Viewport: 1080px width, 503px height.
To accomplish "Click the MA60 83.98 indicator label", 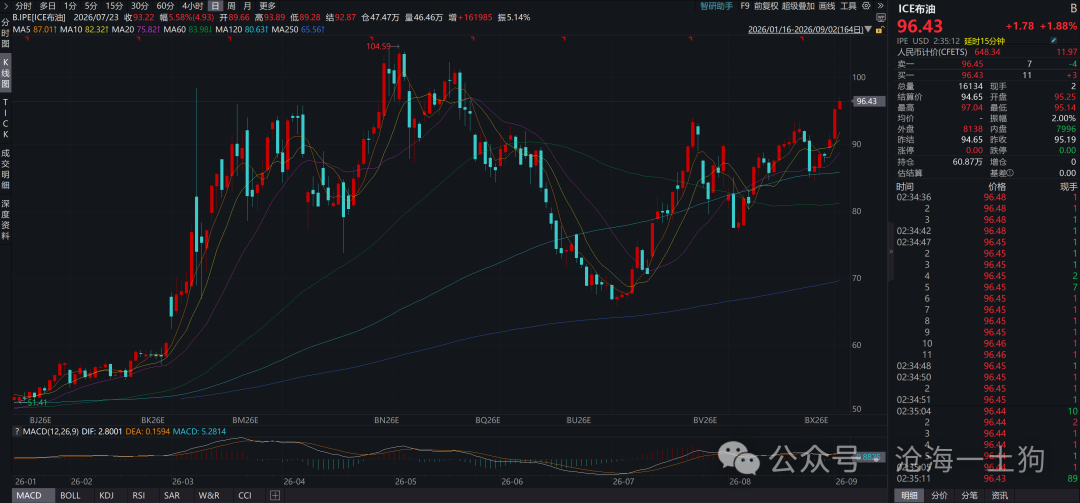I will [188, 30].
